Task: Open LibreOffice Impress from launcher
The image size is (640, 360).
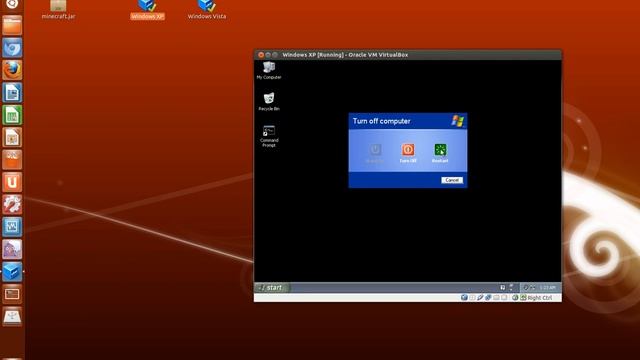Action: [x=12, y=137]
